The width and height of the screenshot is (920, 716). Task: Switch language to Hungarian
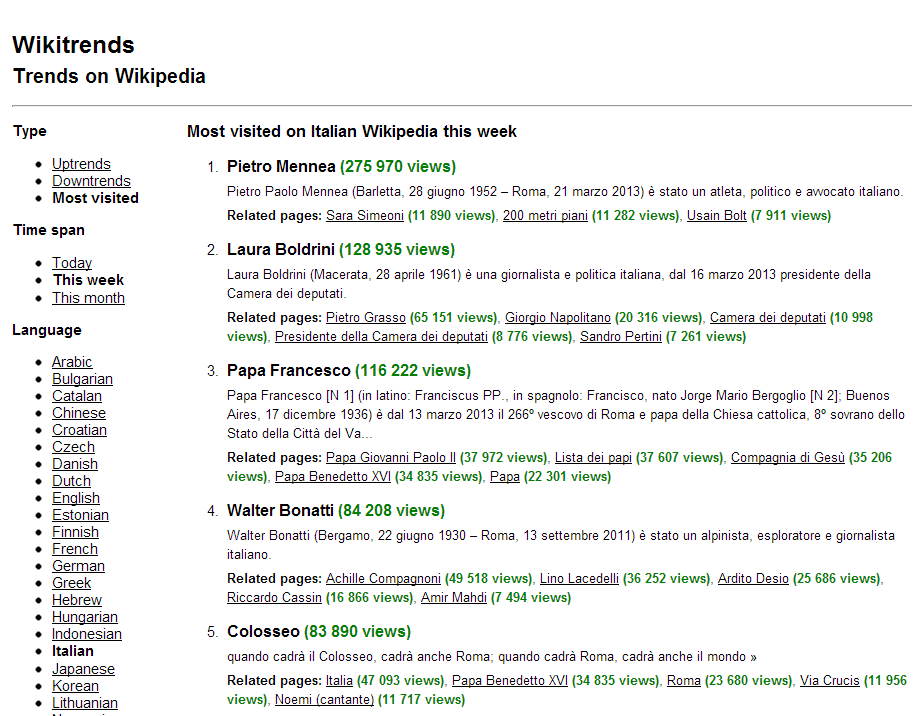pos(84,617)
